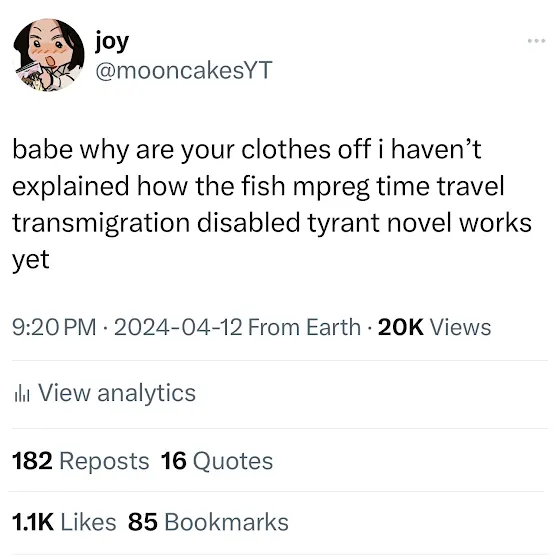Click the 9:20 PM timestamp
560x560 pixels.
pyautogui.click(x=54, y=327)
